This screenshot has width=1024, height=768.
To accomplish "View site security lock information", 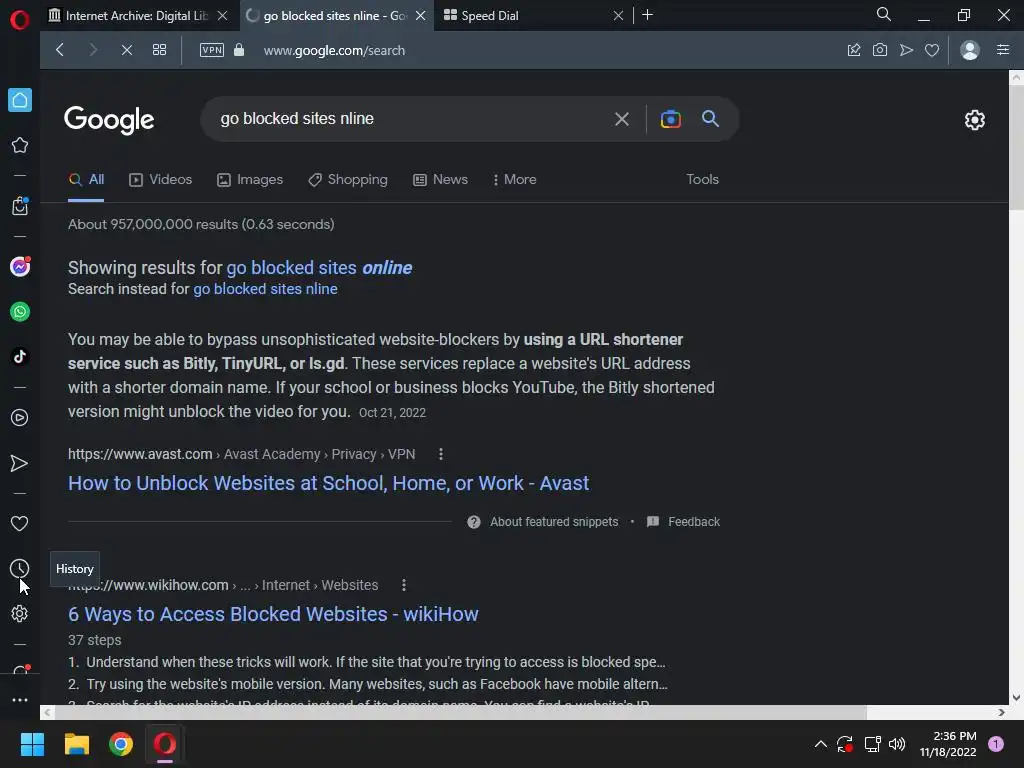I will (239, 50).
